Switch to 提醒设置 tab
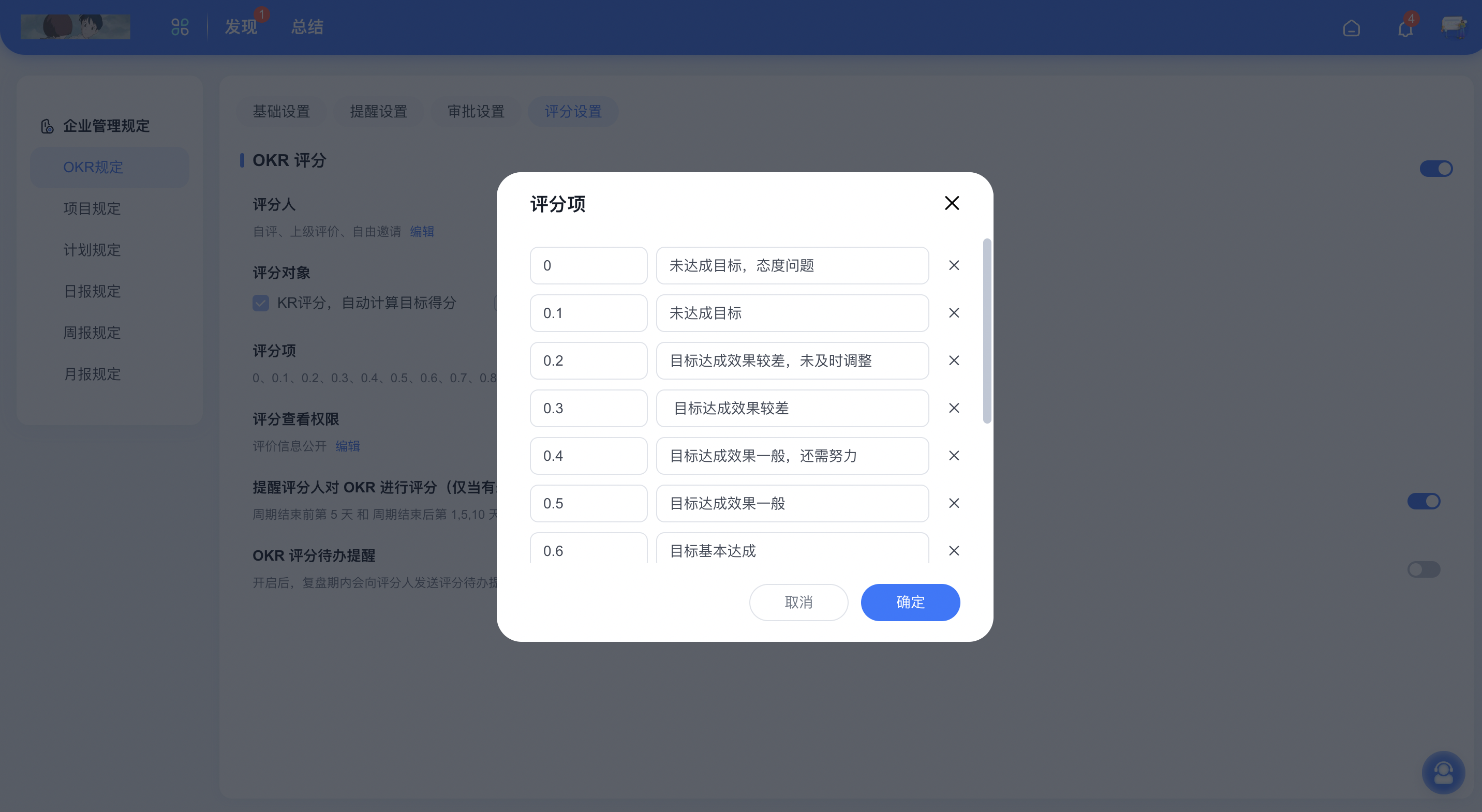The height and width of the screenshot is (812, 1482). (379, 112)
